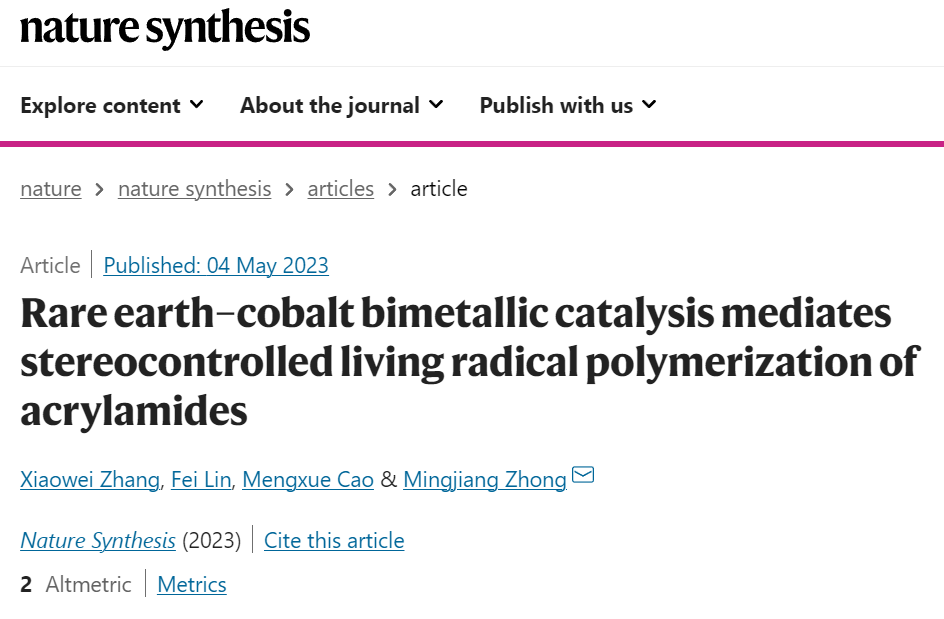Go to nature breadcrumb link
The height and width of the screenshot is (619, 944).
(51, 189)
